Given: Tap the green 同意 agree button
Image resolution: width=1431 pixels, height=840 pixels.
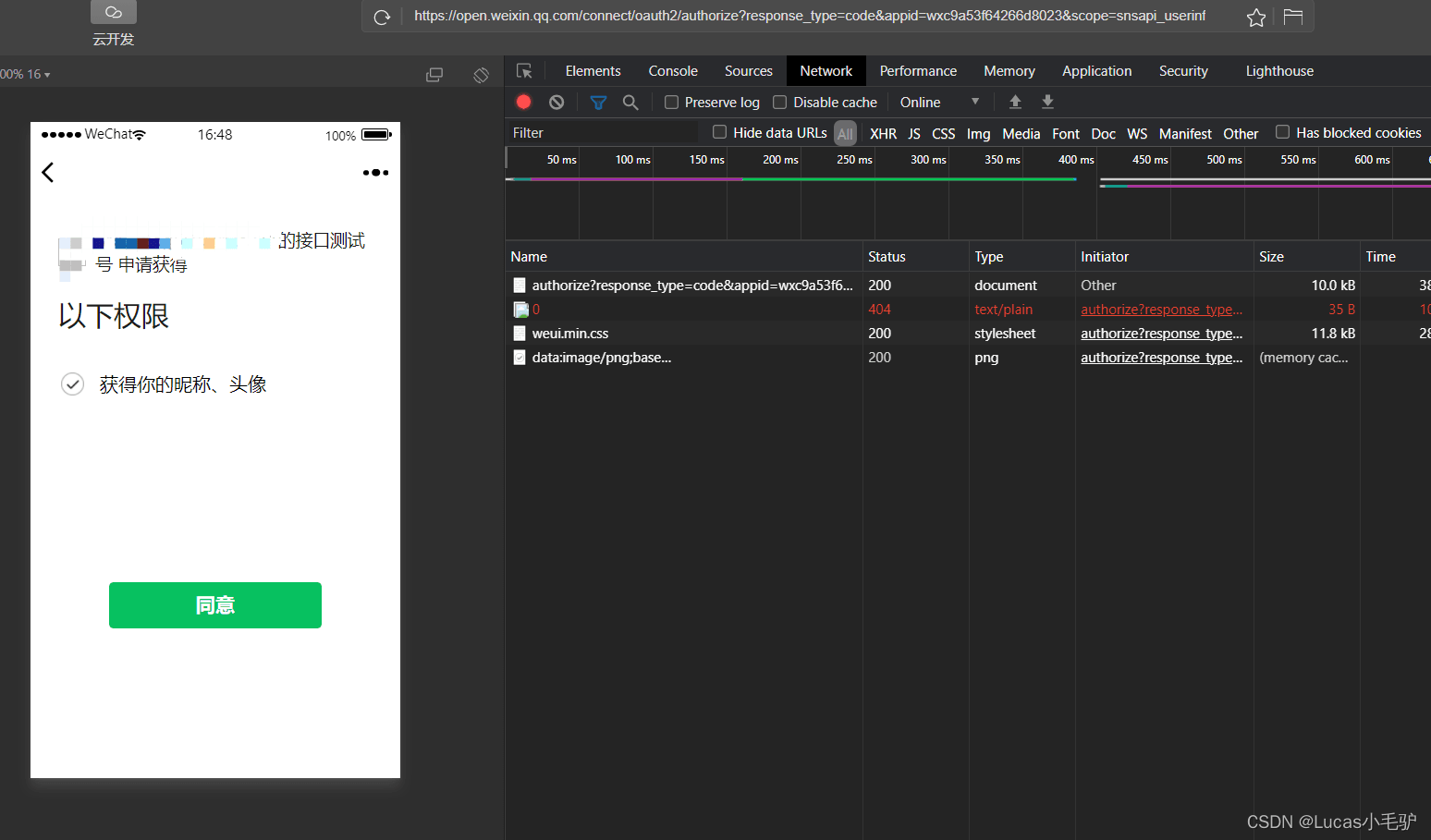Looking at the screenshot, I should click(215, 605).
